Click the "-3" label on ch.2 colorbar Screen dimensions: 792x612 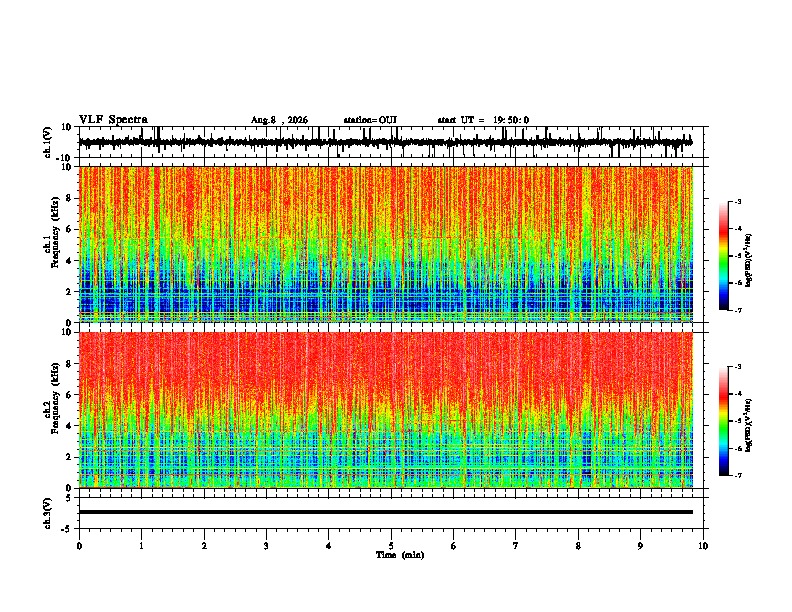coord(738,367)
